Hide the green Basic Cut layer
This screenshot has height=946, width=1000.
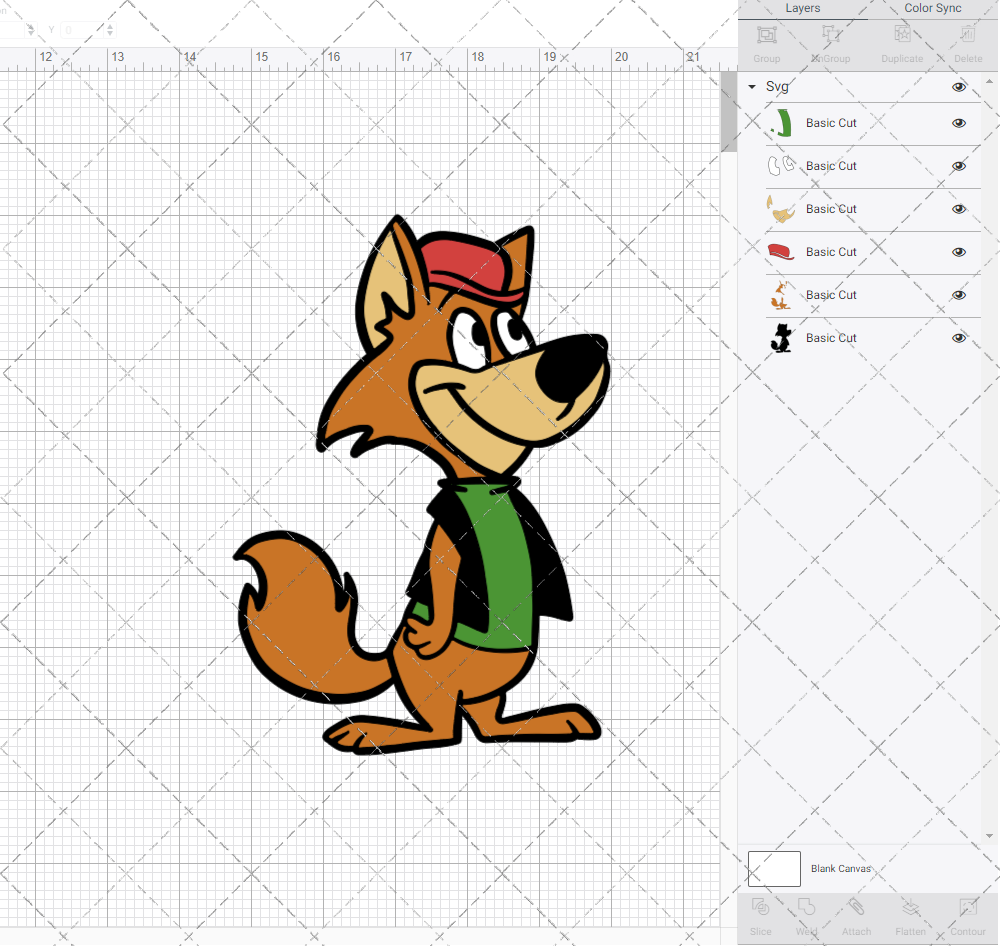tap(959, 123)
